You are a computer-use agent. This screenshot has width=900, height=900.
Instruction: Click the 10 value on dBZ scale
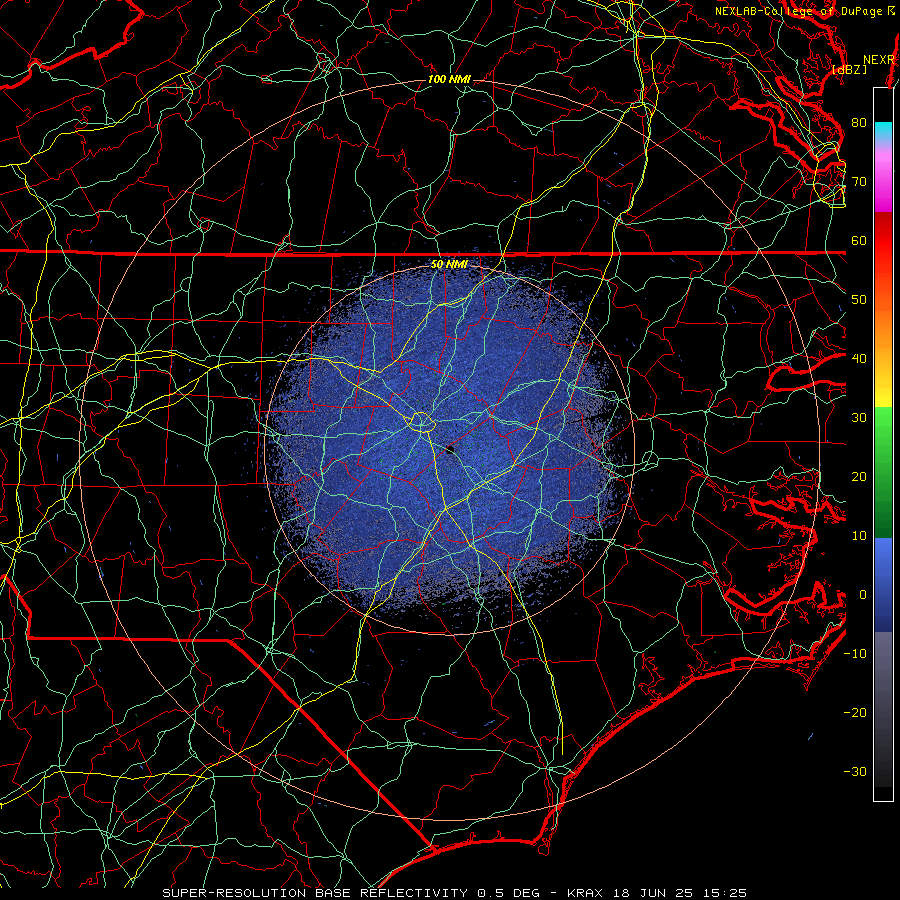point(859,536)
